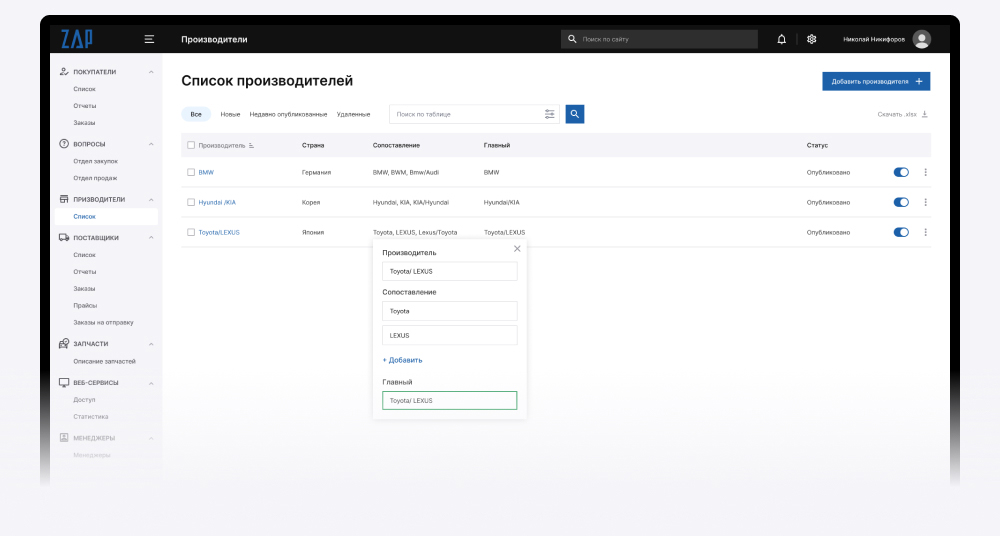Focus Производитель field in popup

coord(450,271)
